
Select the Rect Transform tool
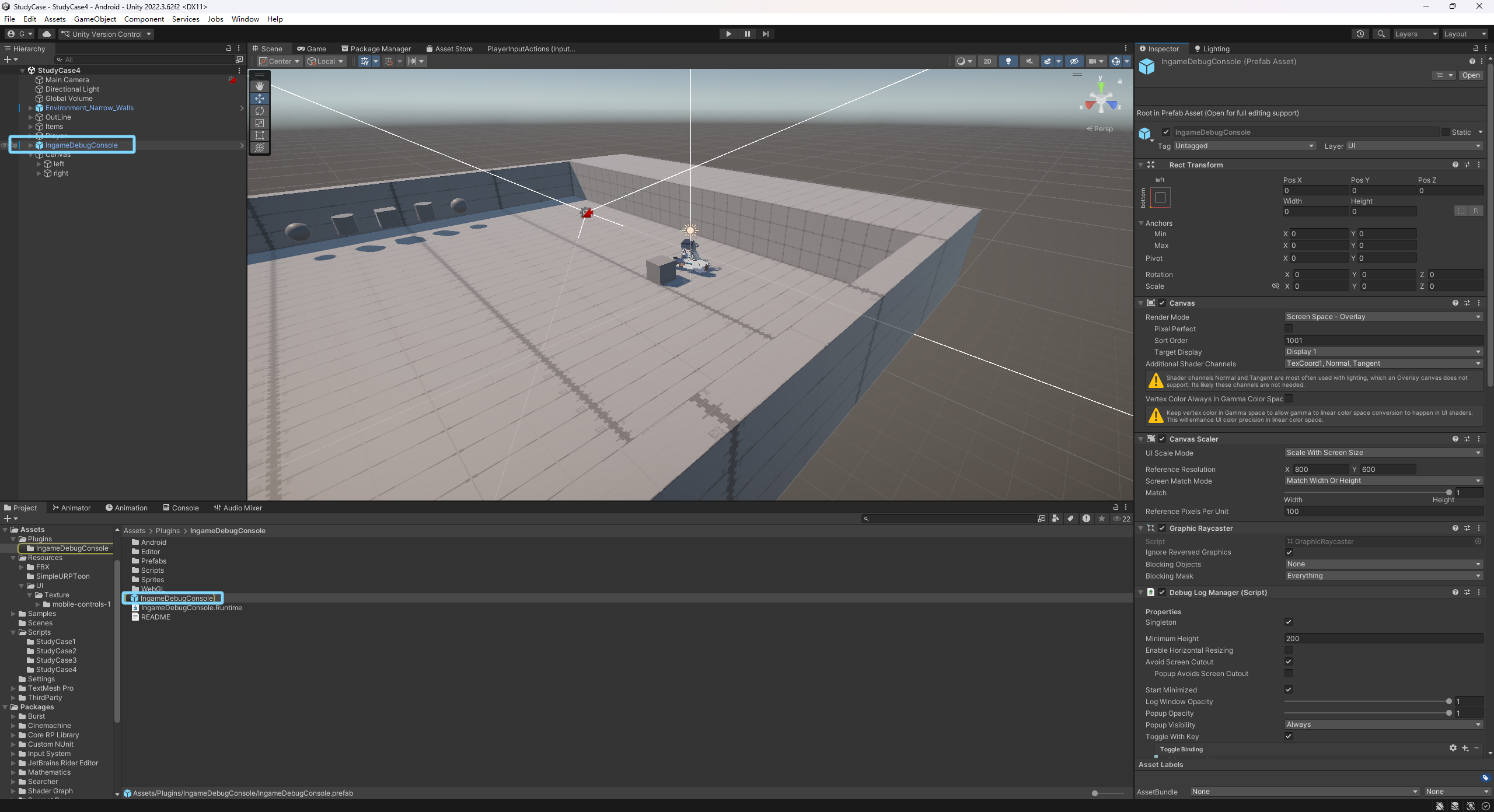click(x=260, y=135)
